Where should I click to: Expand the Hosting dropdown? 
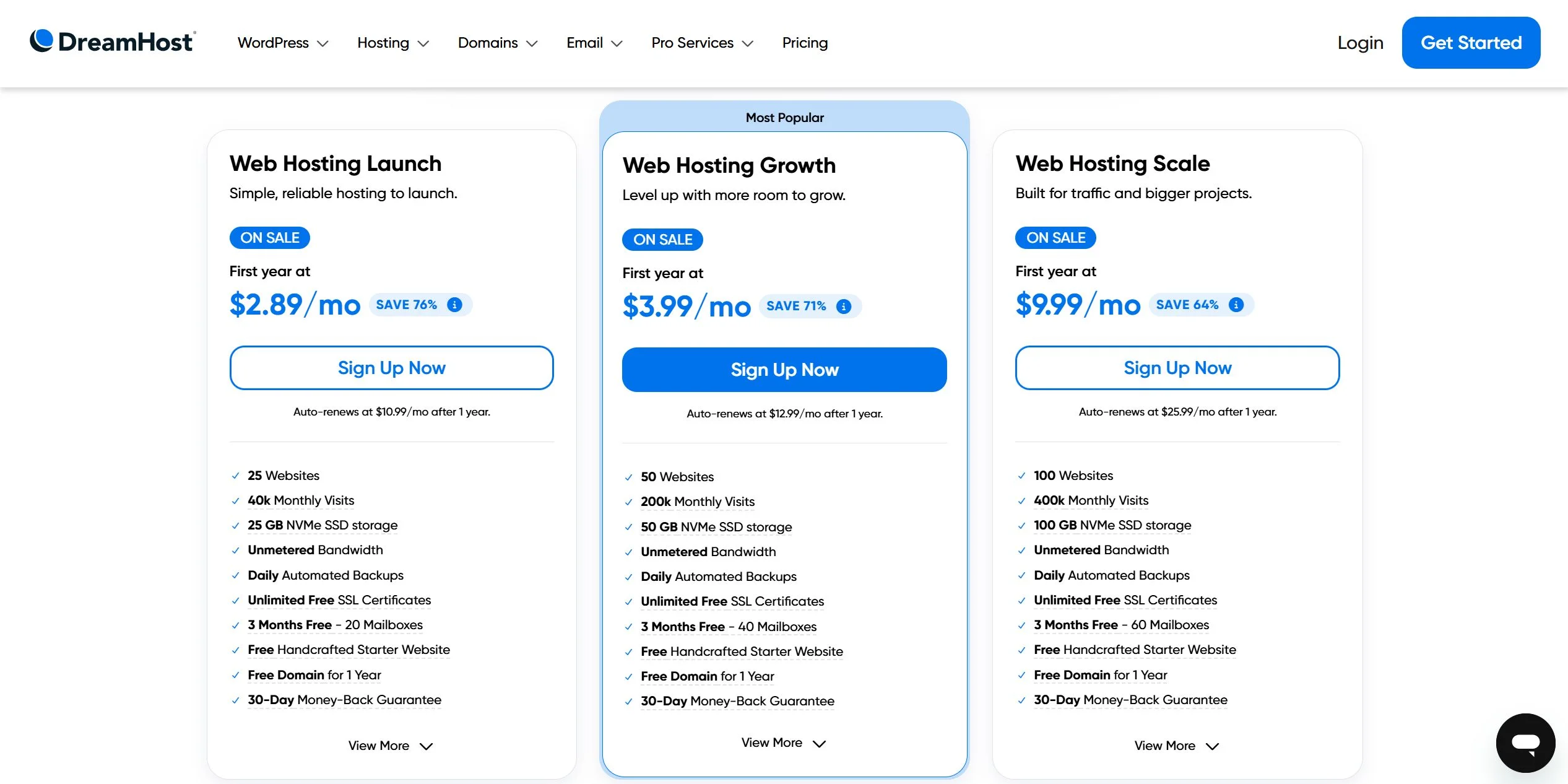[392, 43]
